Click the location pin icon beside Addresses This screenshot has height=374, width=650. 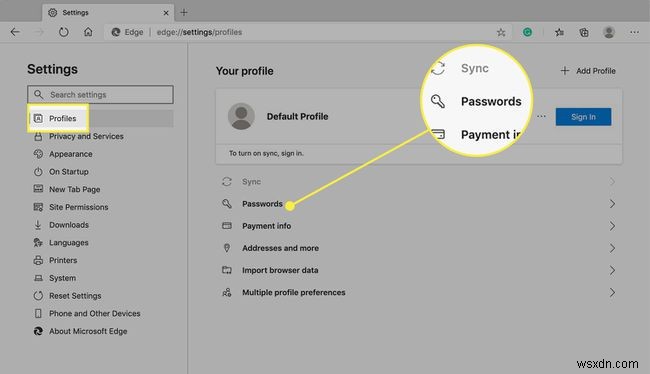click(x=227, y=248)
